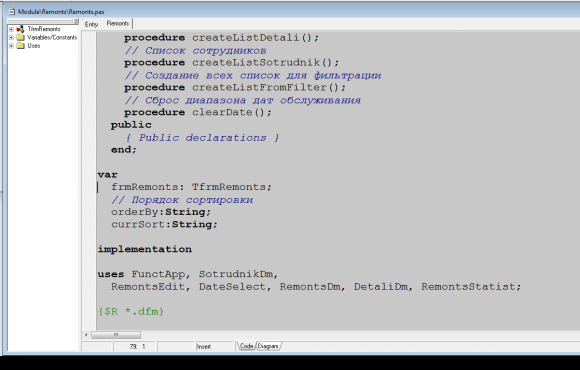Close the code explorer panel with the x button
Viewport: 580px width, 370px height.
76,21
